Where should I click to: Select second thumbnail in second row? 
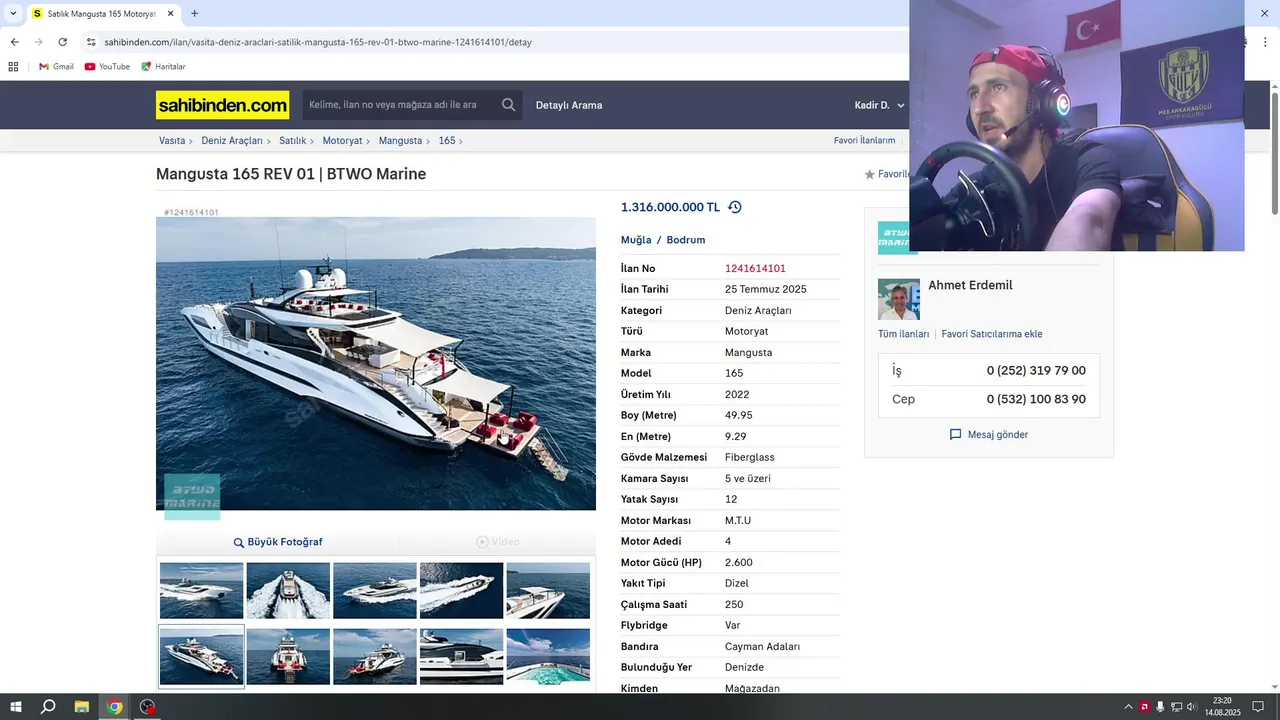click(x=288, y=656)
